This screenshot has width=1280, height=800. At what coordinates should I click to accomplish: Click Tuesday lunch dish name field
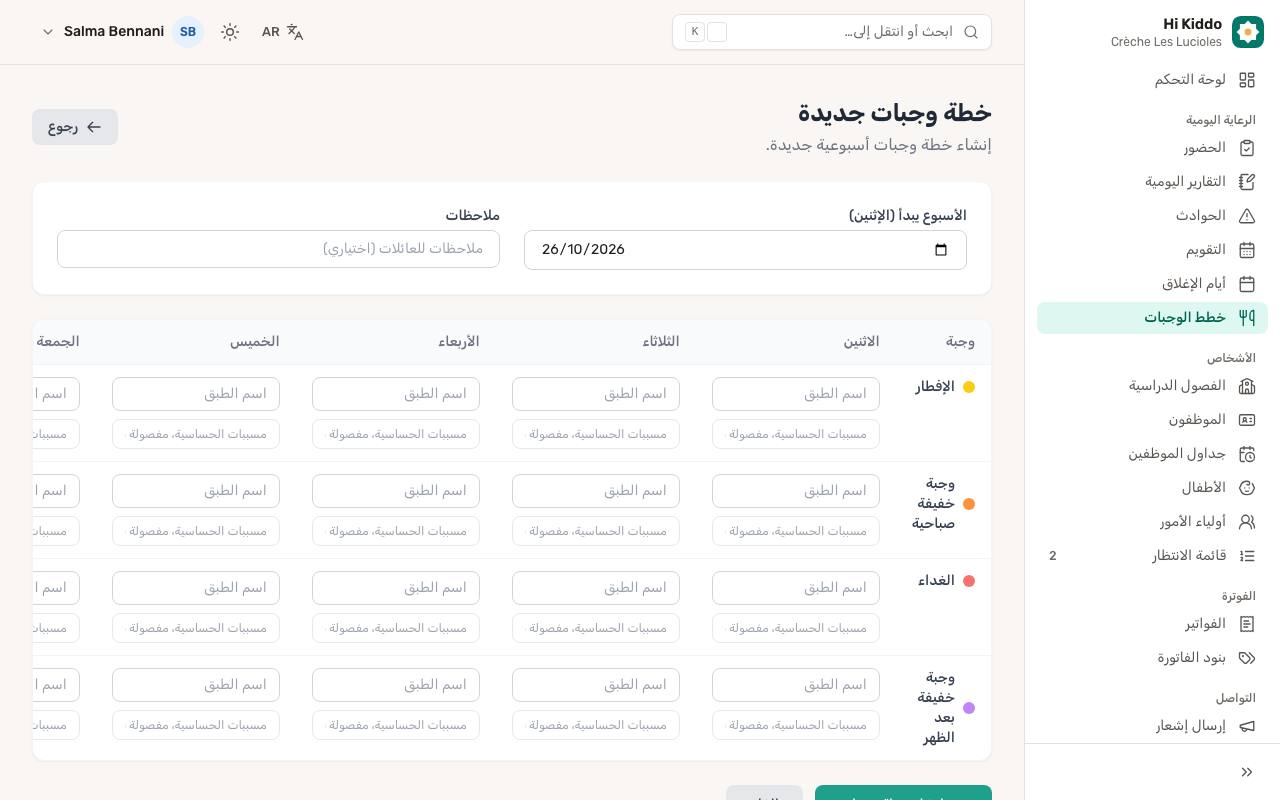click(596, 588)
